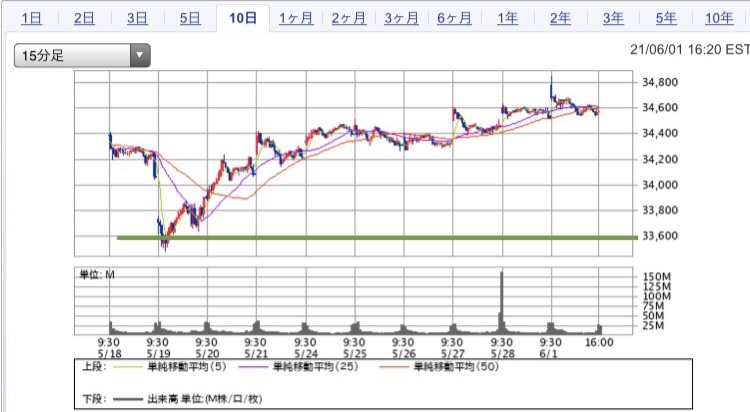750x412 pixels.
Task: Switch to the 3年 time range tab
Action: (613, 18)
